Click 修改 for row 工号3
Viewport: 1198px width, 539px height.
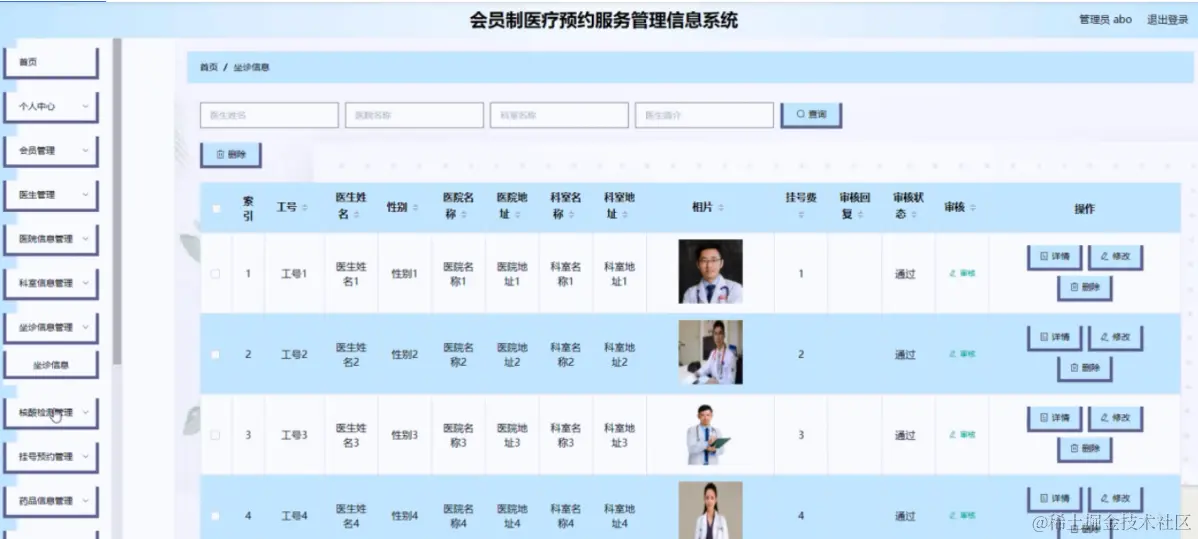1115,418
